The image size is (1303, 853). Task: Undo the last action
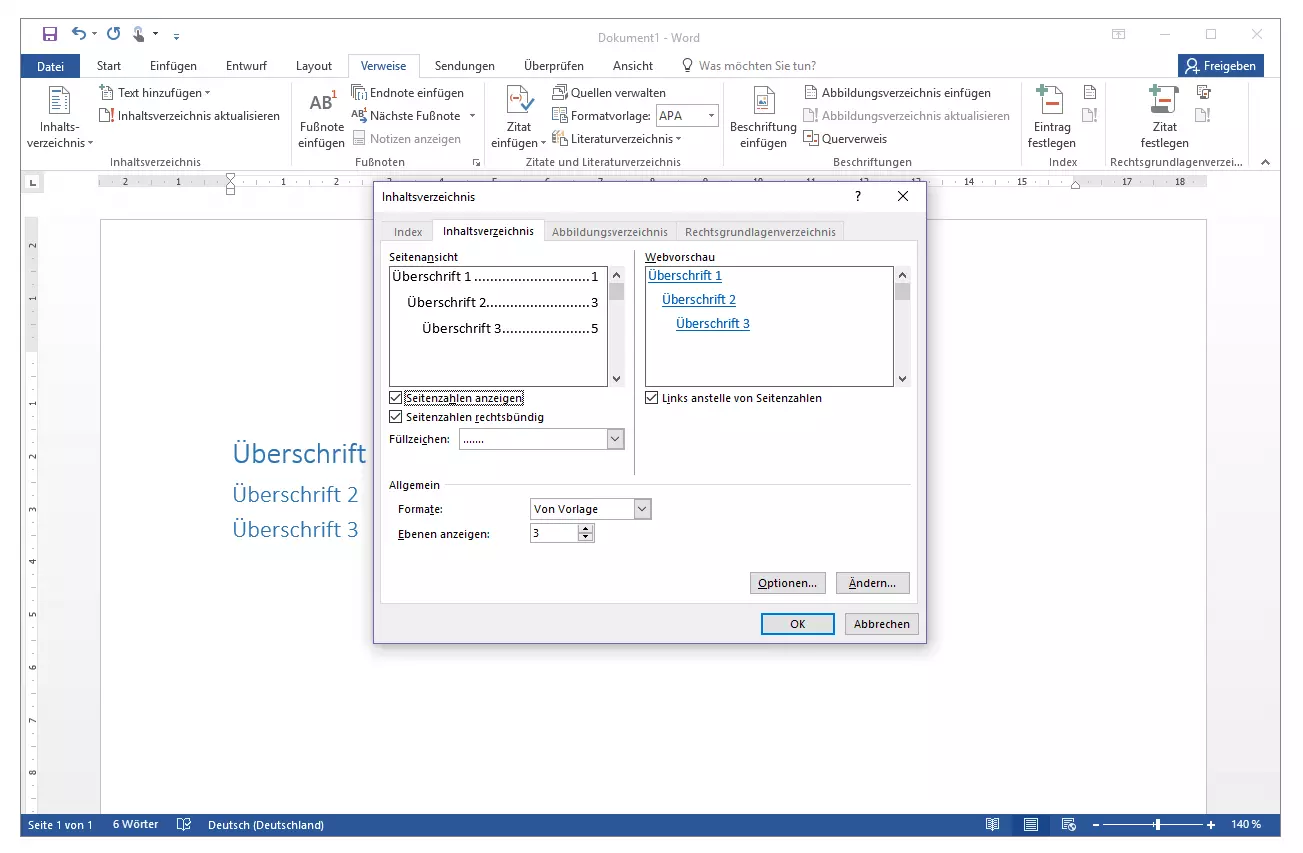pyautogui.click(x=79, y=34)
